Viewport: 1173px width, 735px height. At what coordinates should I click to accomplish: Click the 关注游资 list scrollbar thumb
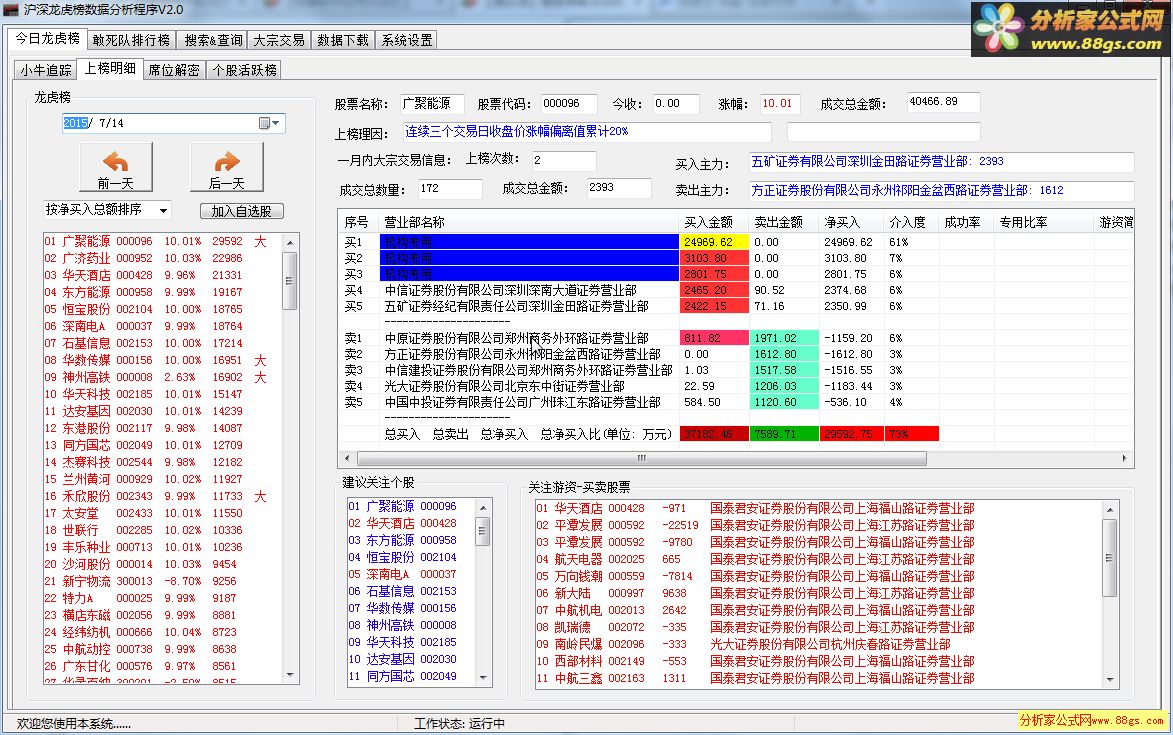click(1109, 557)
